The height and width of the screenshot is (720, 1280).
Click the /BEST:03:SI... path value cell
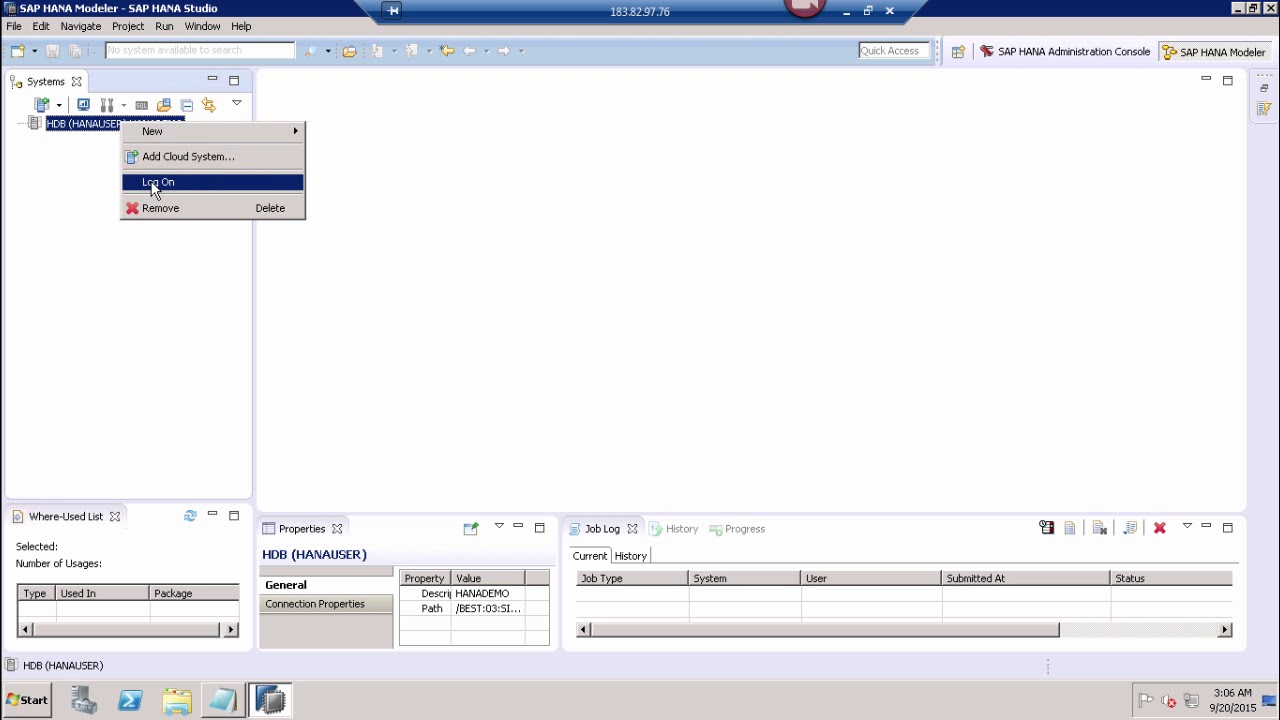pos(488,608)
